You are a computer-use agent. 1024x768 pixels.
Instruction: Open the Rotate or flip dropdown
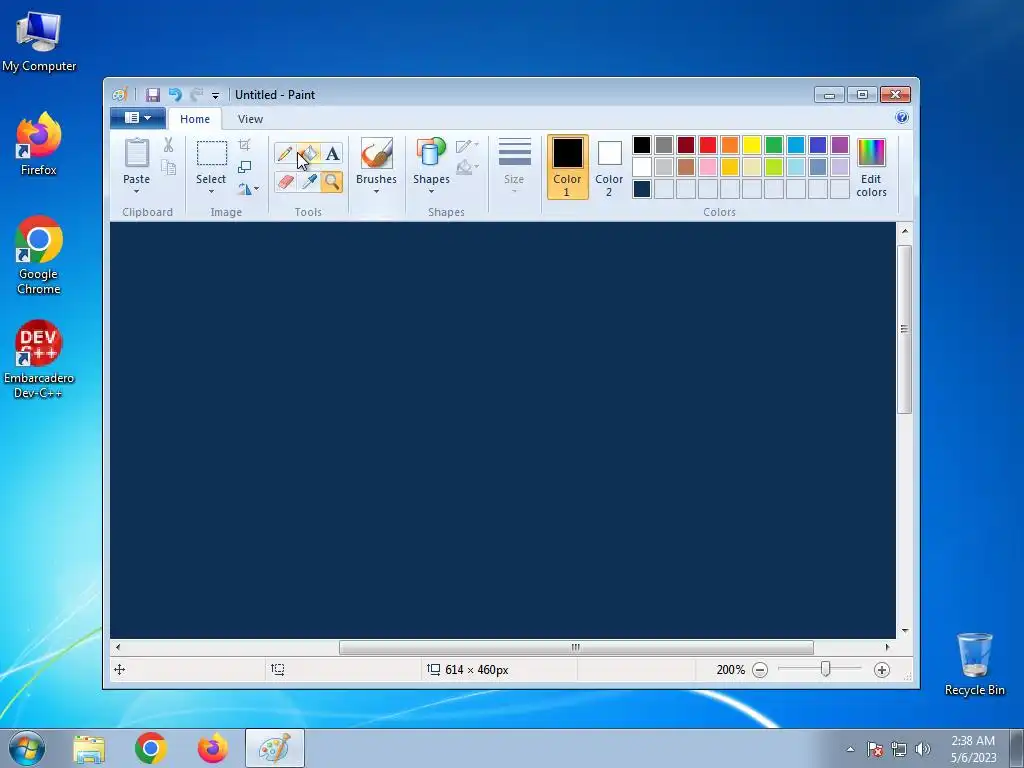tap(248, 189)
